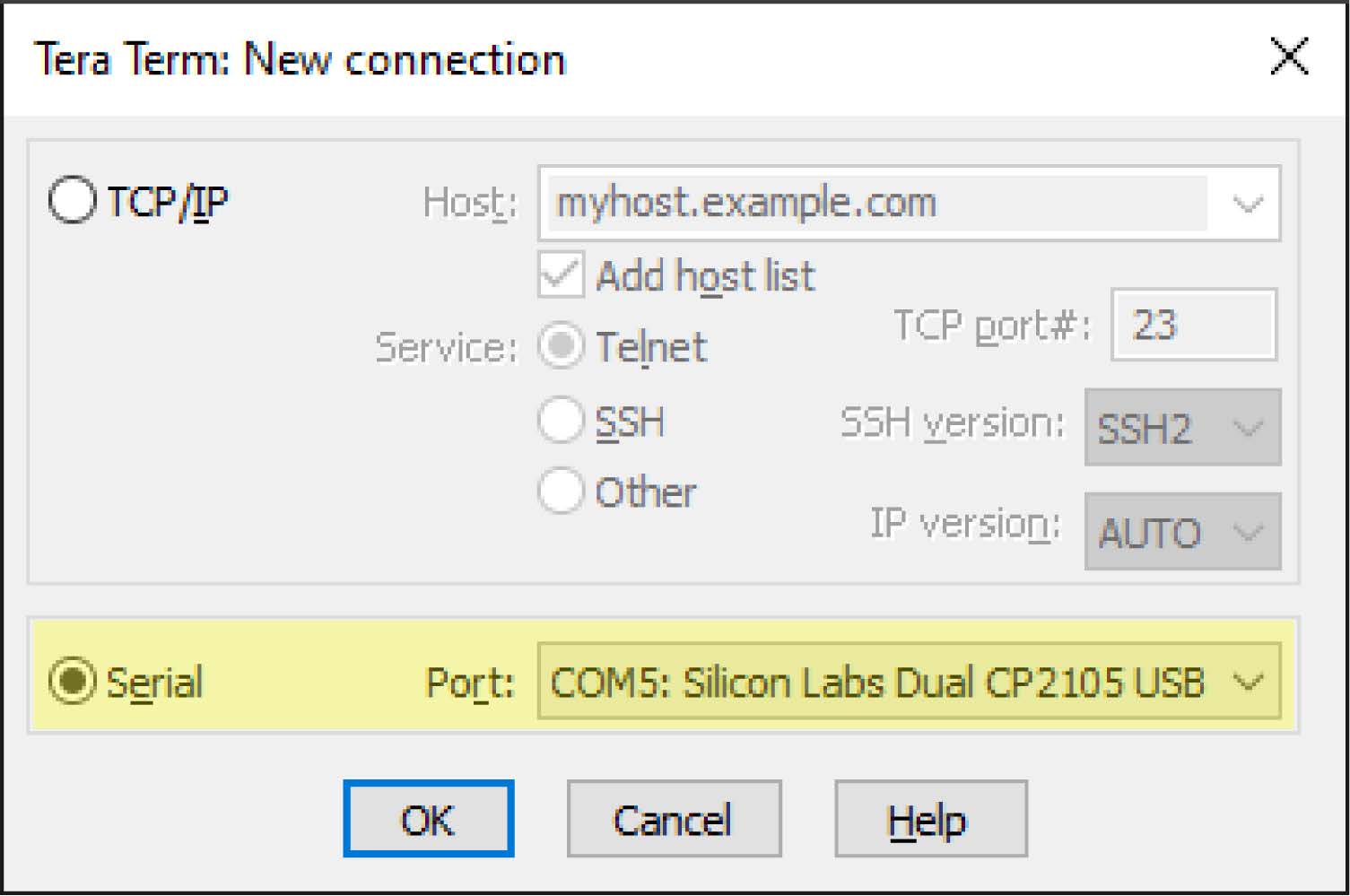The width and height of the screenshot is (1350, 896).
Task: Open the IP version AUTO dropdown
Action: 1182,532
